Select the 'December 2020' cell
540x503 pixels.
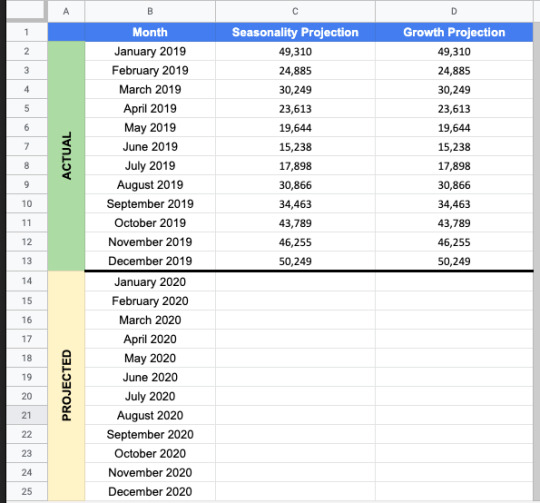[x=150, y=491]
